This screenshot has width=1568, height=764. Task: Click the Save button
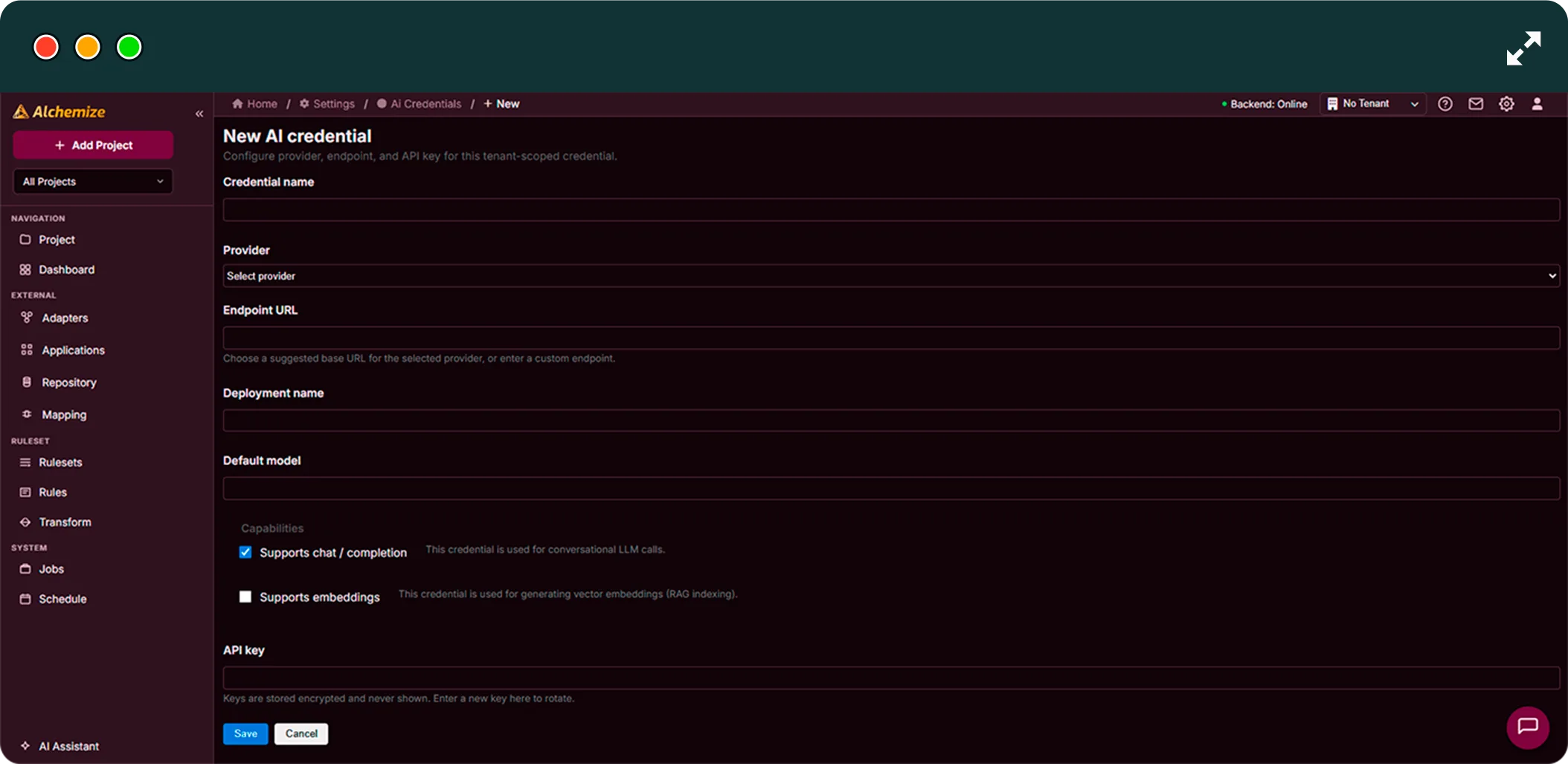click(245, 733)
